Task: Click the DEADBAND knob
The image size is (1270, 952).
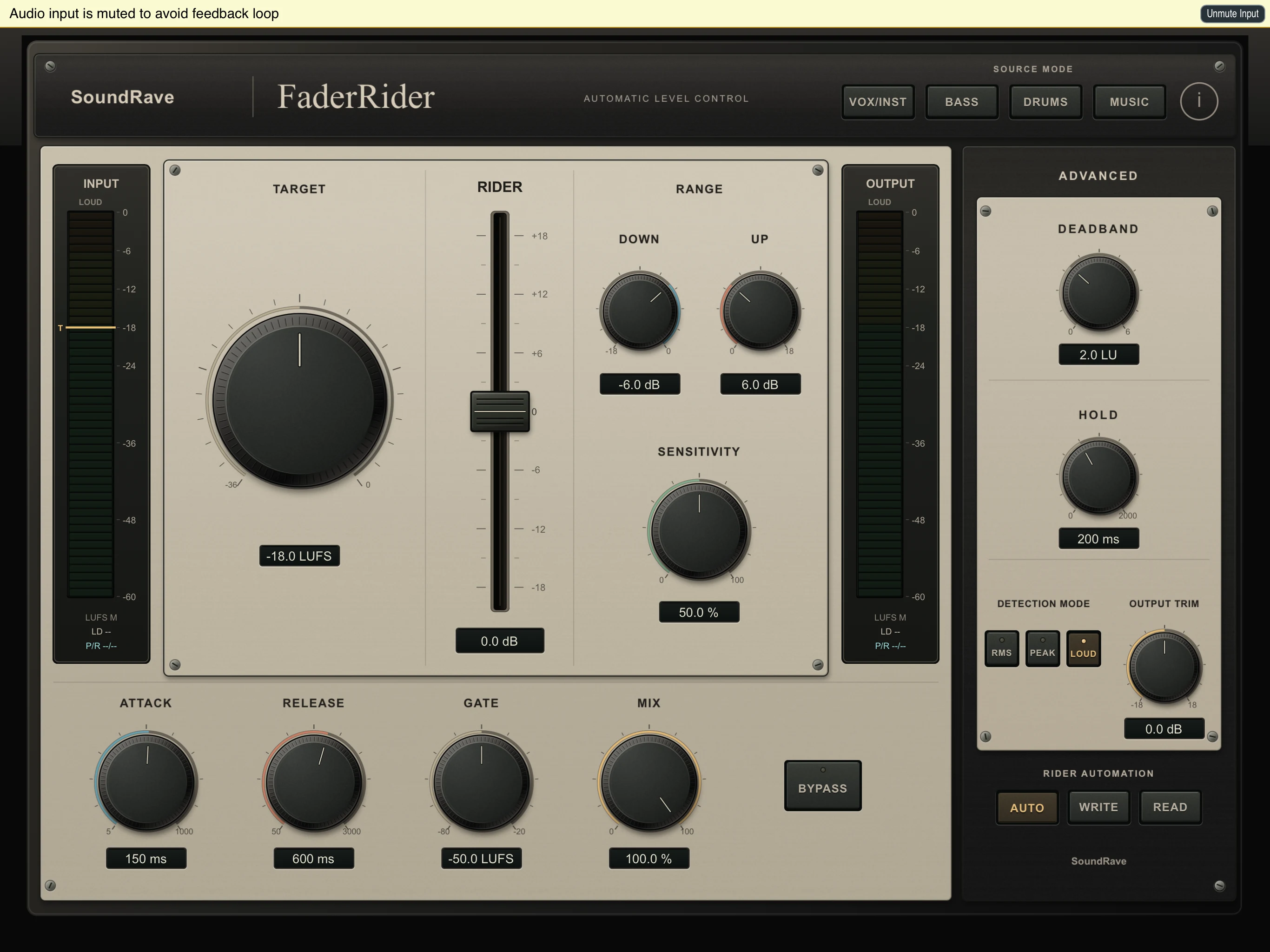Action: pos(1098,292)
